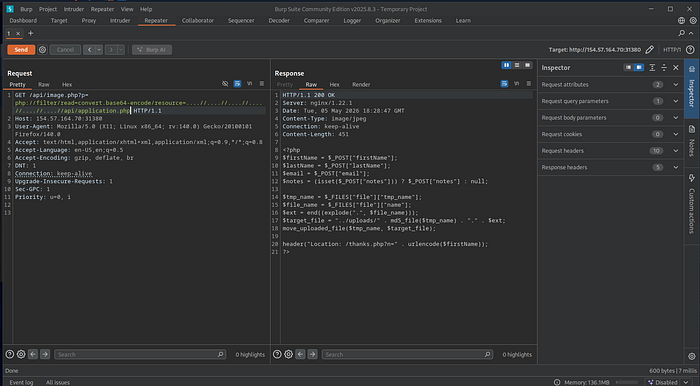Toggle show newlines in Response pane
This screenshot has height=386, width=700.
pos(517,84)
